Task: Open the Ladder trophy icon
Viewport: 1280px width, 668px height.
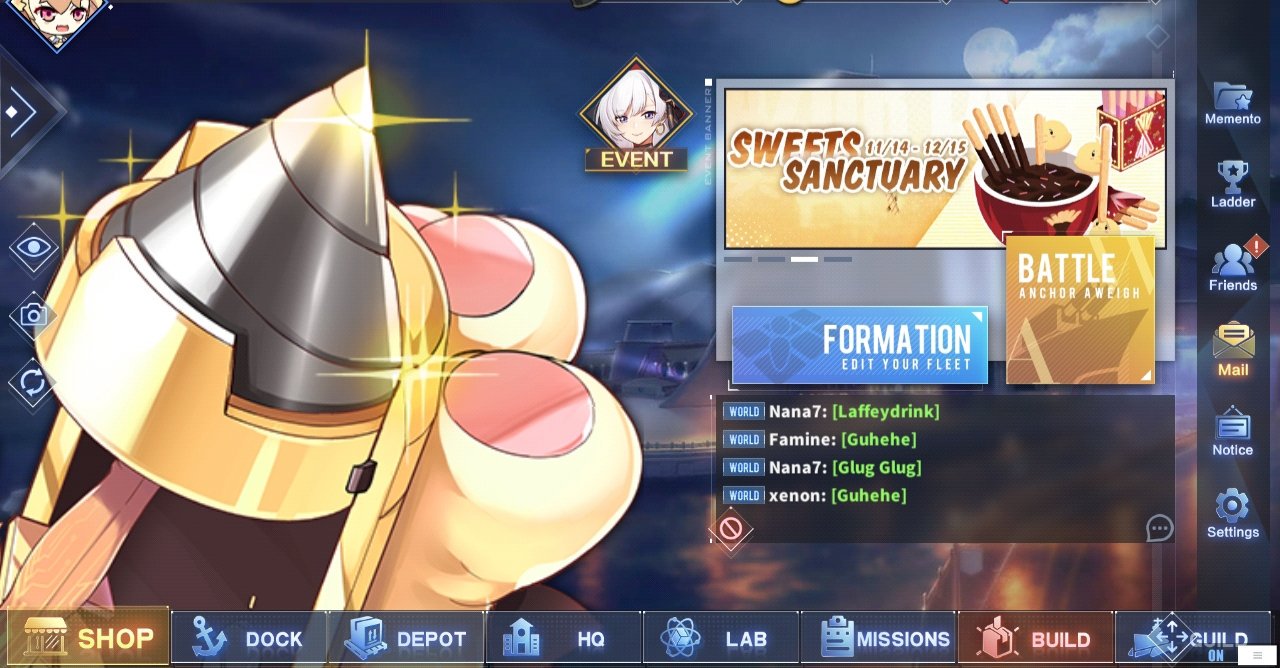Action: (1232, 177)
